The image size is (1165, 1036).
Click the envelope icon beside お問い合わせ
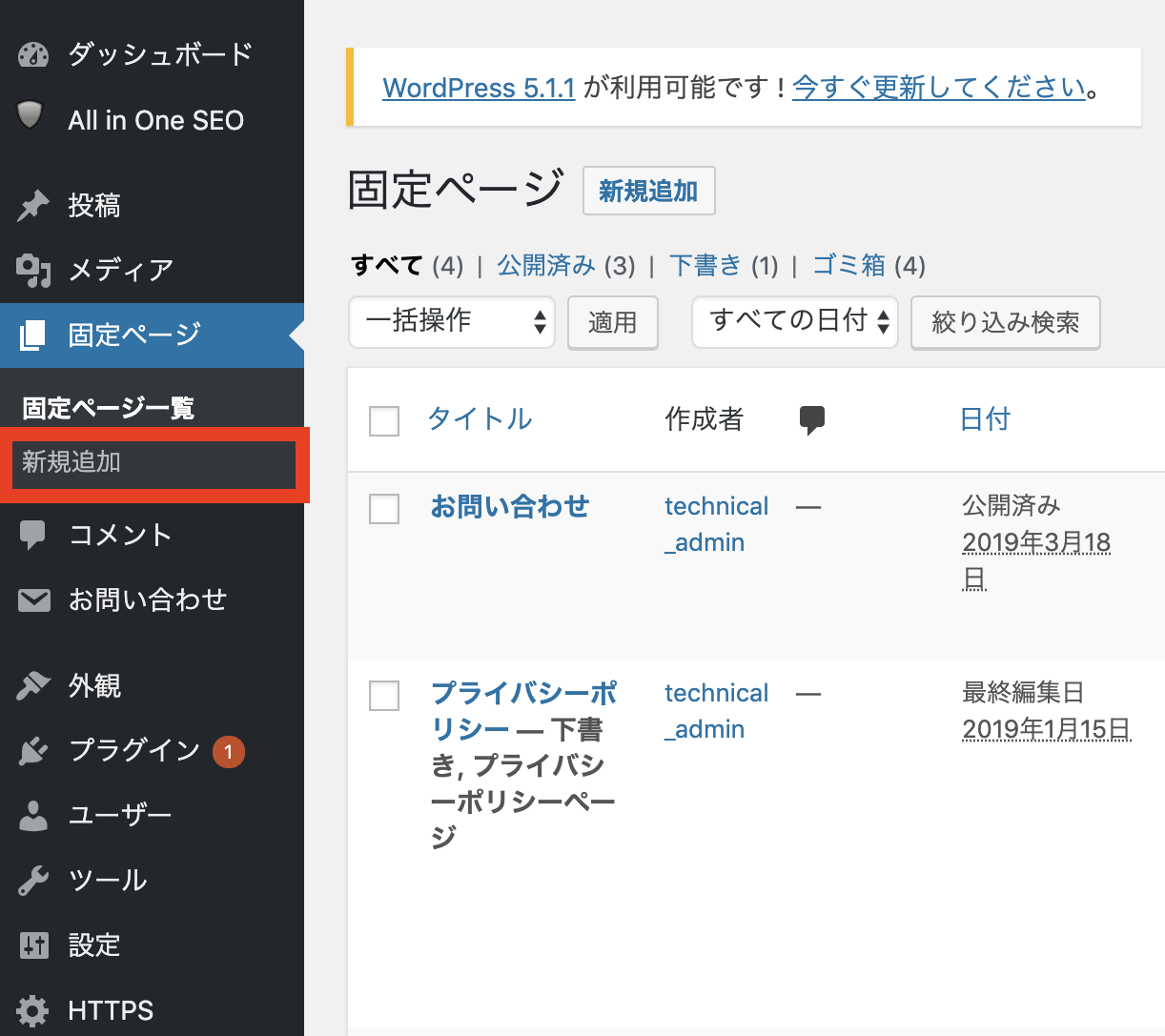click(34, 600)
